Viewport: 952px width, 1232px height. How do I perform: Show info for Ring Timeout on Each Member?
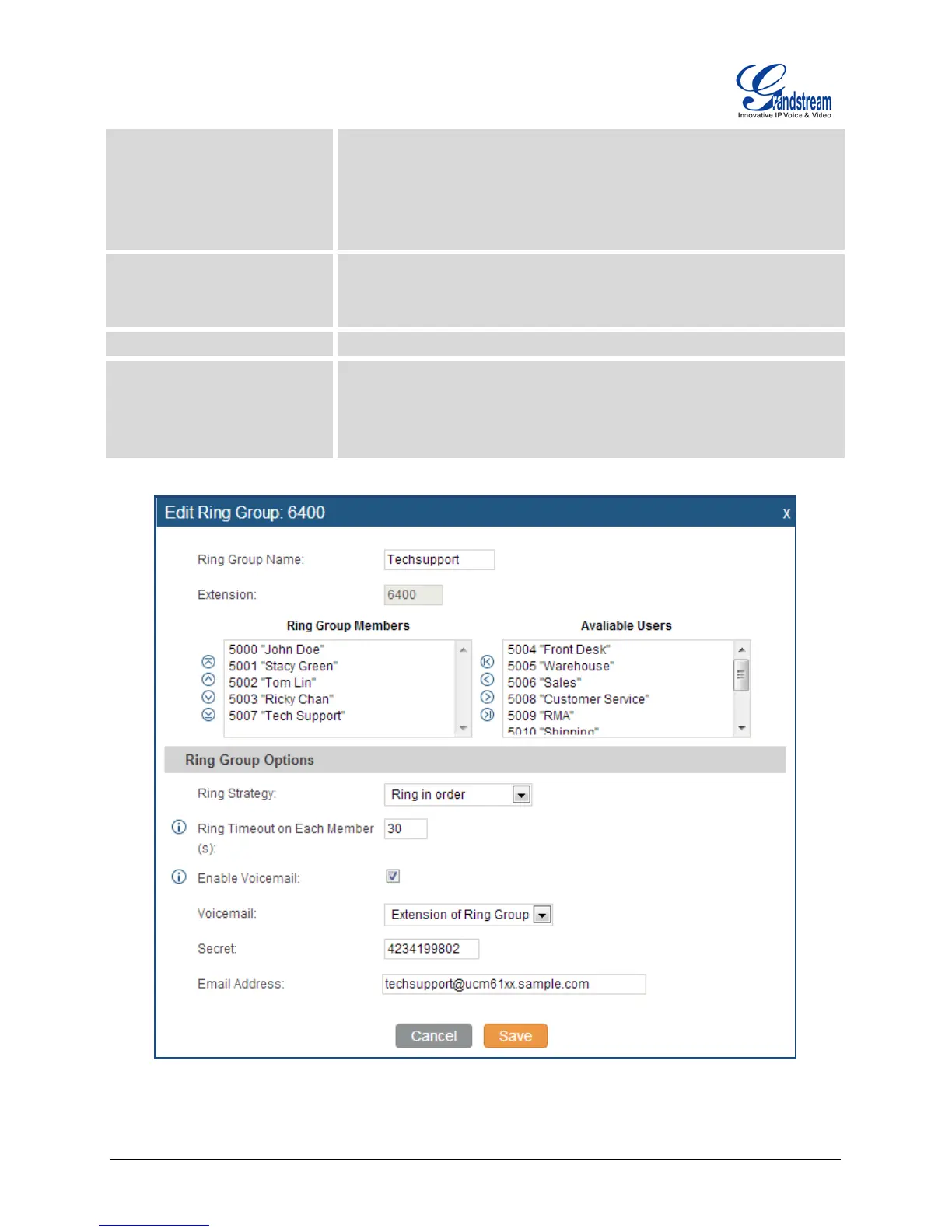pos(179,827)
